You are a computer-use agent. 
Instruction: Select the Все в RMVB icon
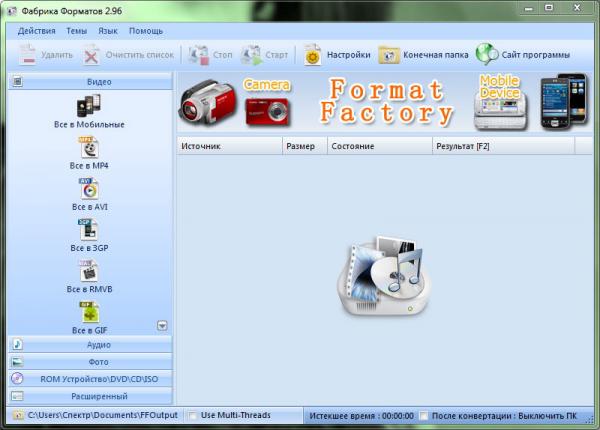88,271
